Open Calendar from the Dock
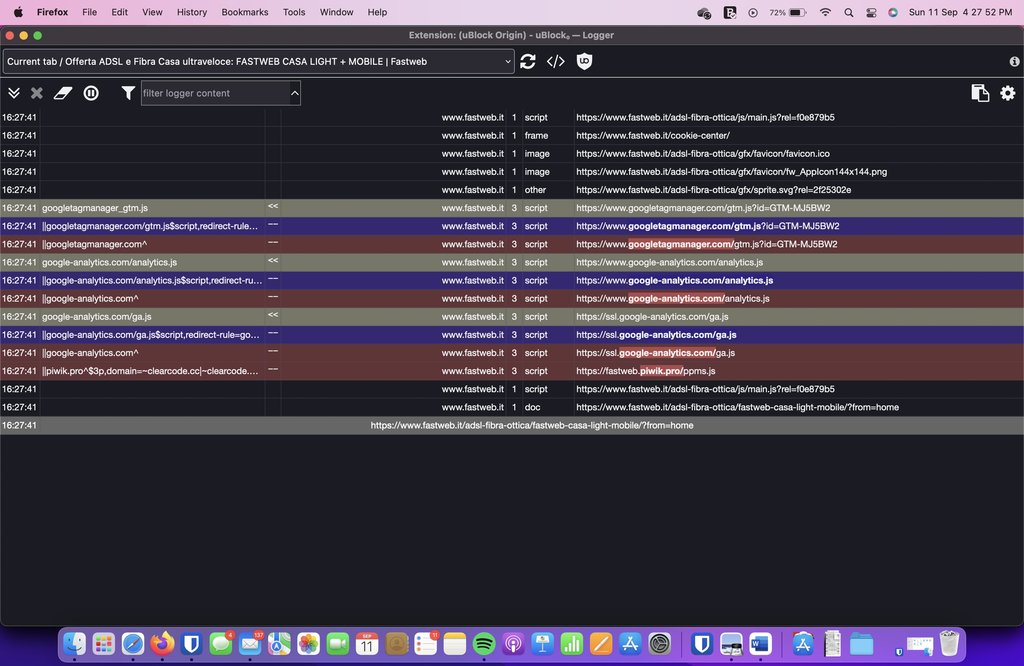The width and height of the screenshot is (1024, 666). tap(367, 644)
